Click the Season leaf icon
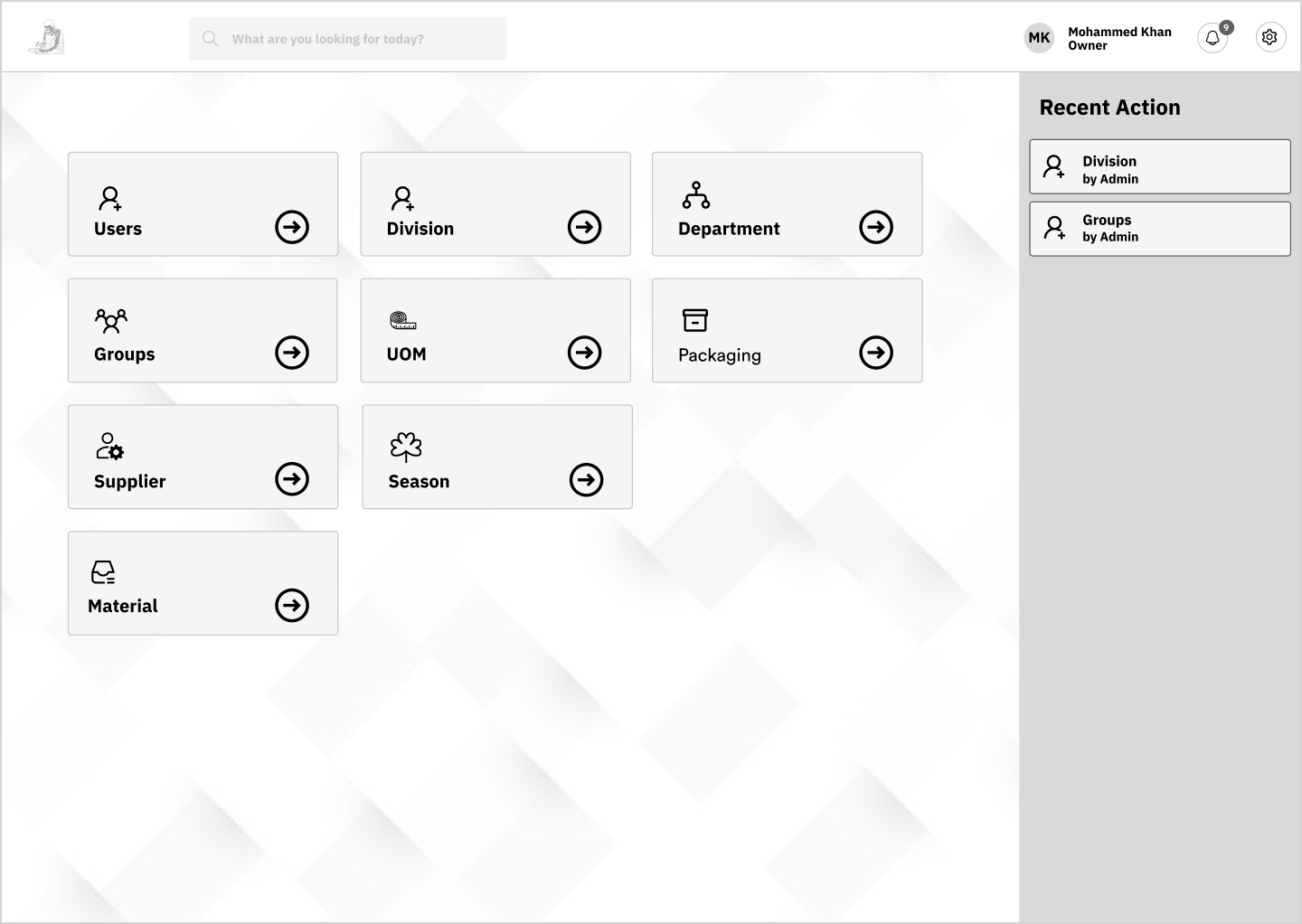 click(x=406, y=447)
